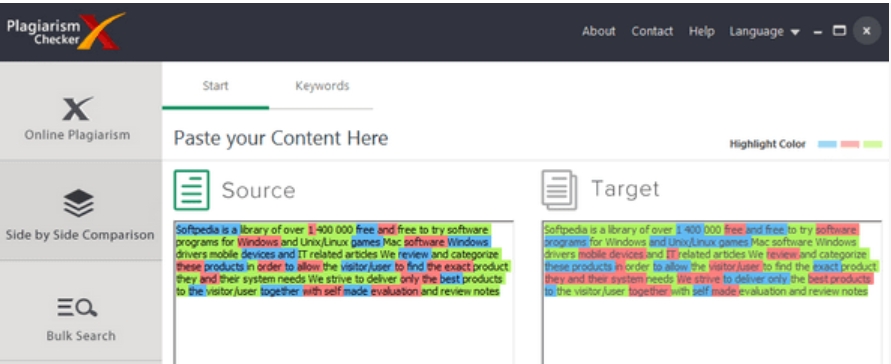
Task: Switch to the Start tab
Action: pos(215,86)
